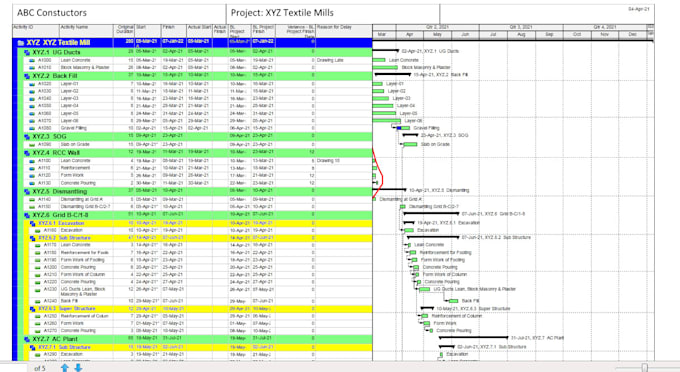
Task: Click the activity icon for A1020 Layer-01
Action: point(32,84)
